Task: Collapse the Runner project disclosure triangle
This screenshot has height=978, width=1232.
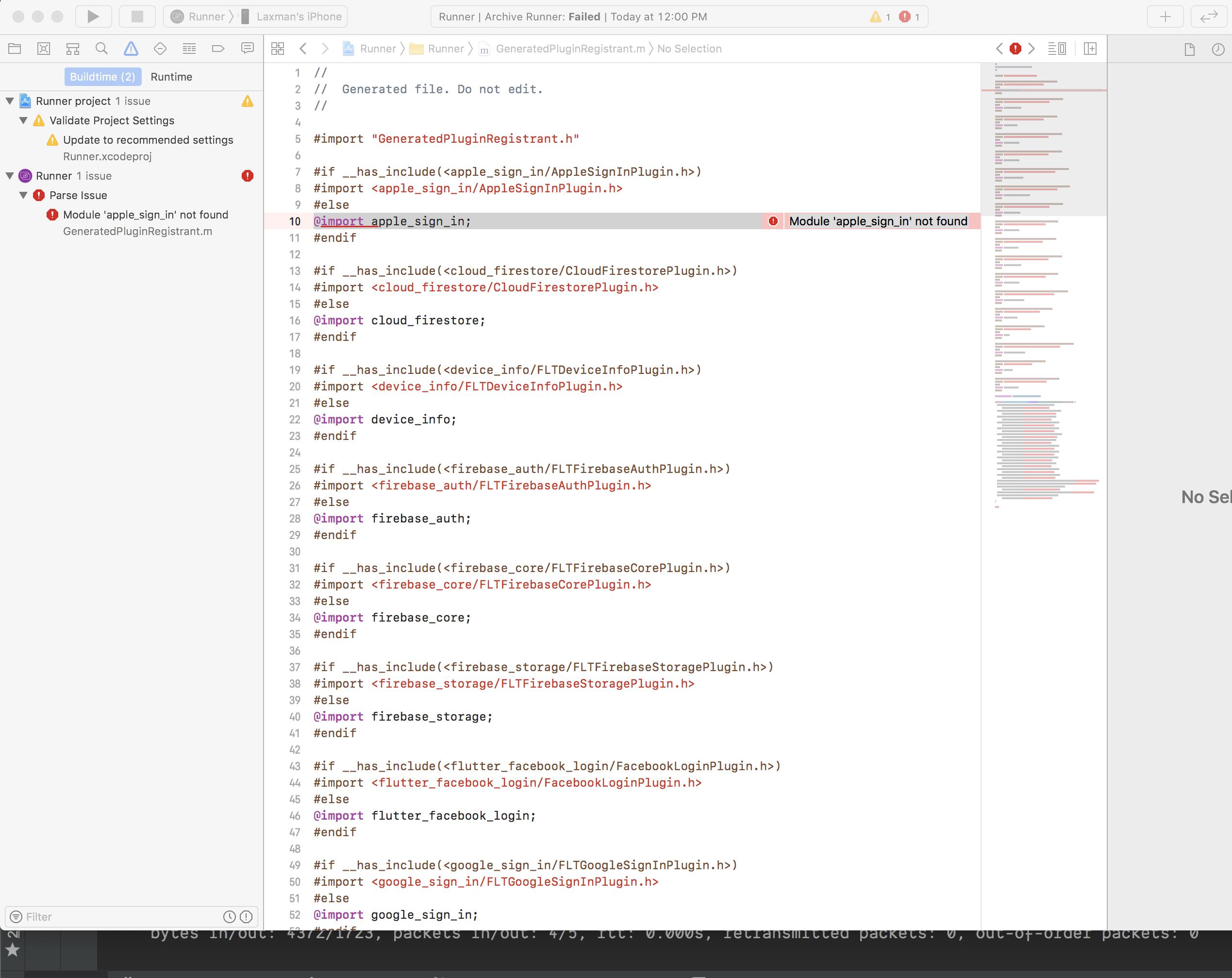Action: pos(10,101)
